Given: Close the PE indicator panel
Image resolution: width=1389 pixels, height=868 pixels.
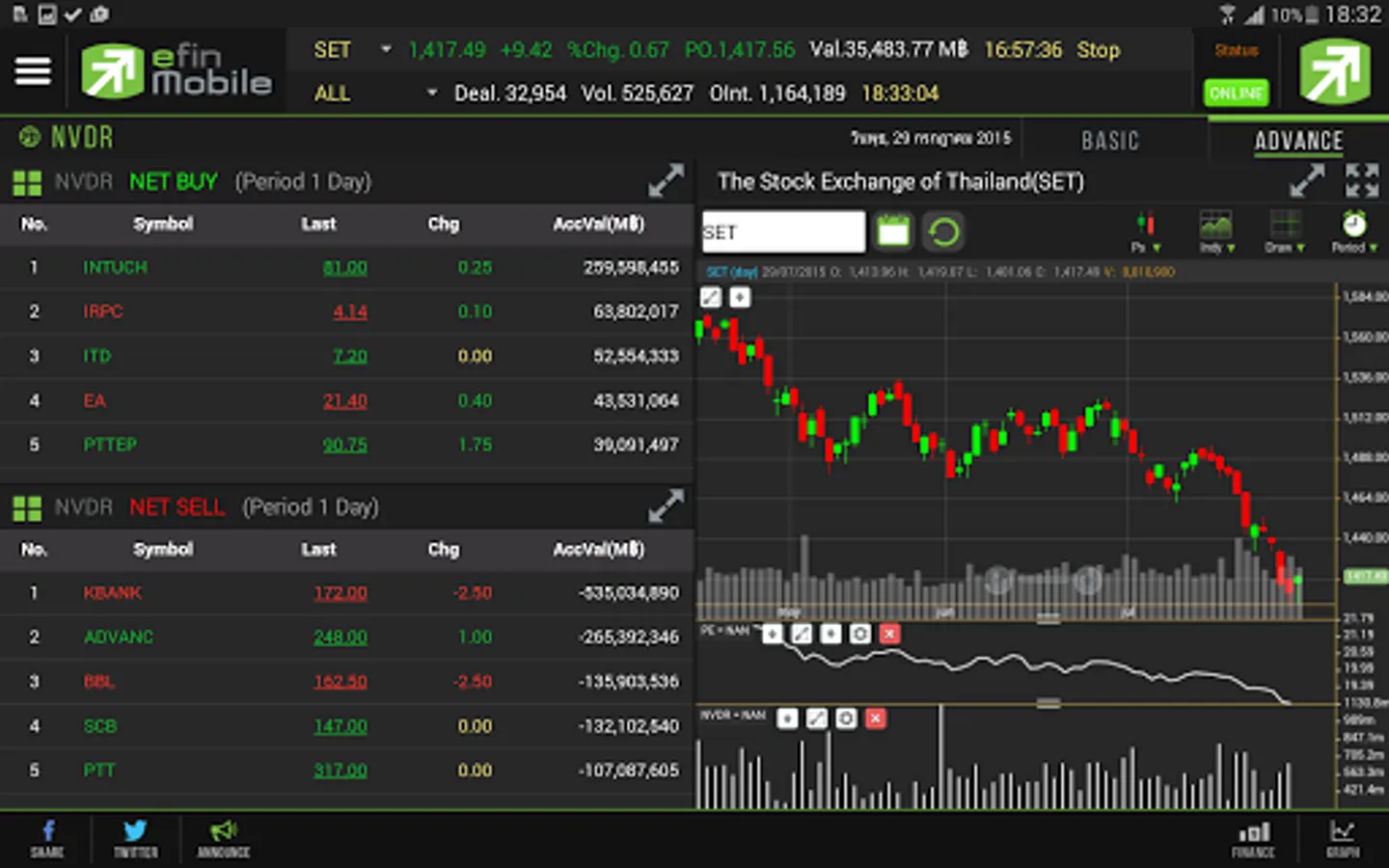Looking at the screenshot, I should pos(889,634).
